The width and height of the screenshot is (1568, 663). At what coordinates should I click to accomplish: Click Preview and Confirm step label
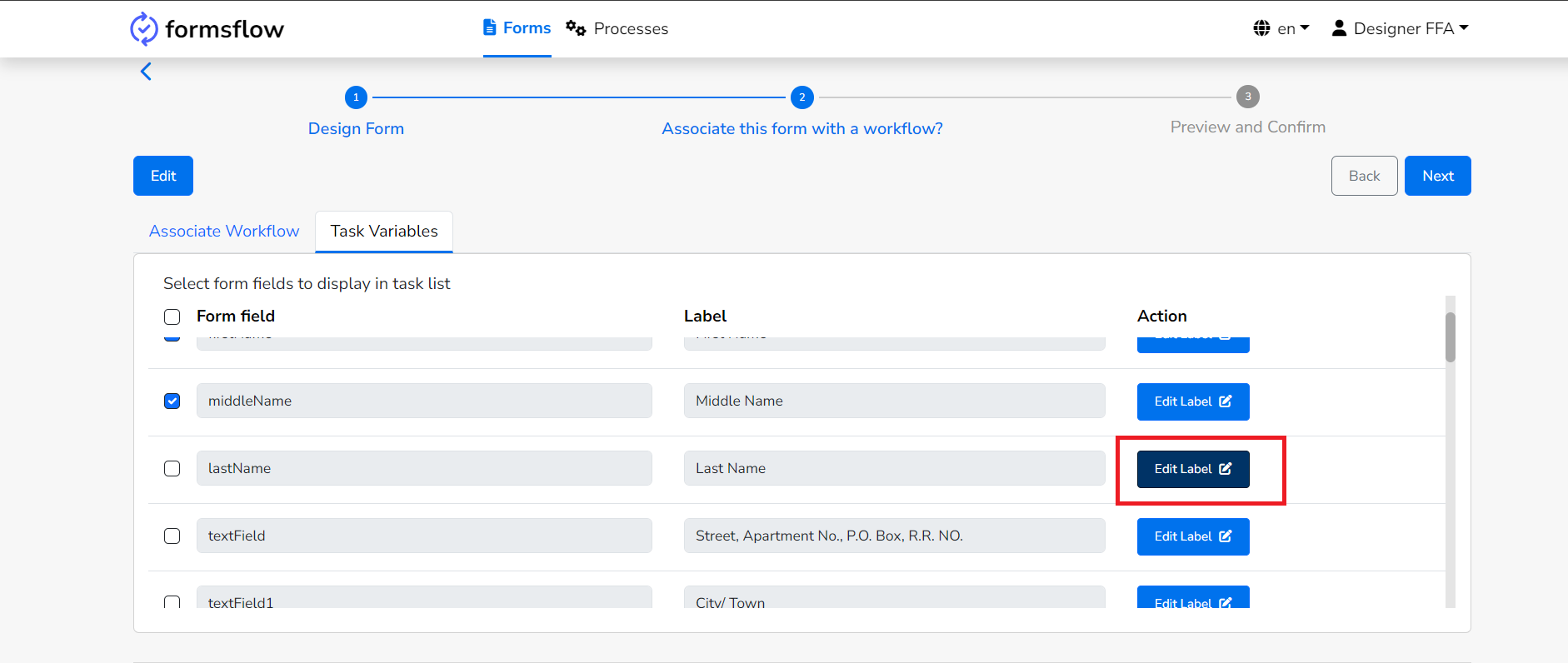point(1248,127)
